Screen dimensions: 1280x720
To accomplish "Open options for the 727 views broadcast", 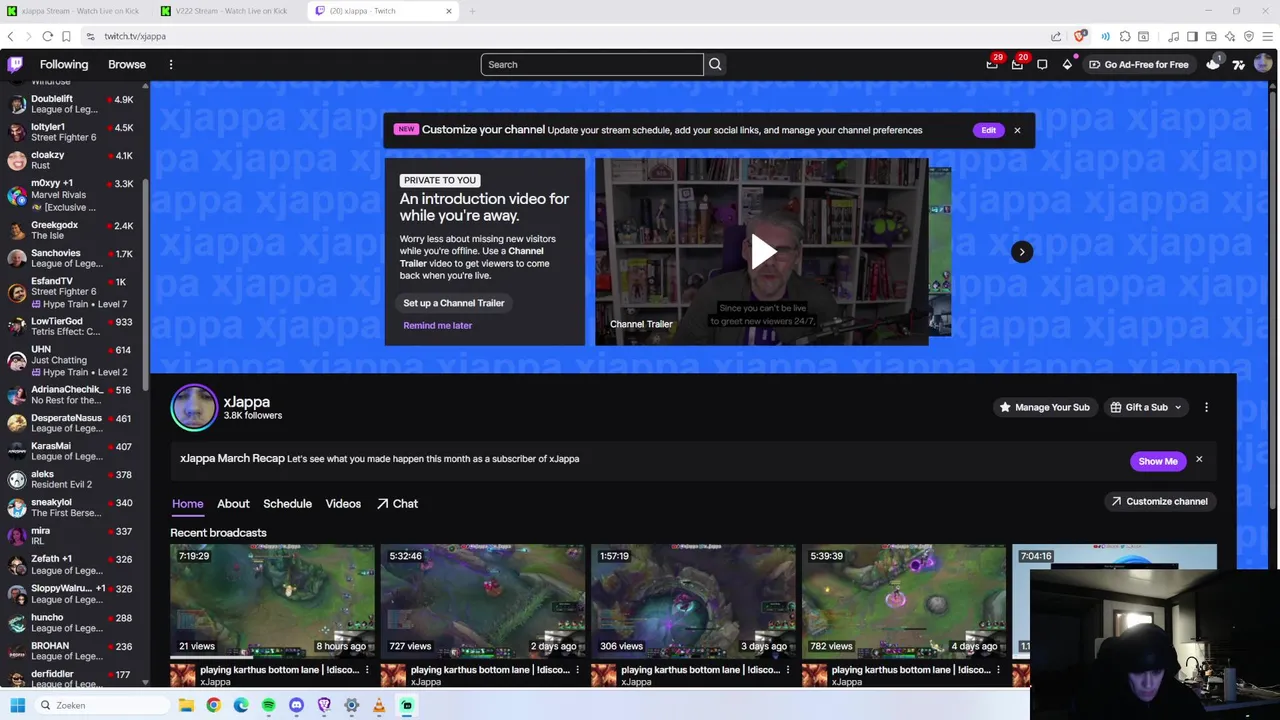I will pos(577,670).
